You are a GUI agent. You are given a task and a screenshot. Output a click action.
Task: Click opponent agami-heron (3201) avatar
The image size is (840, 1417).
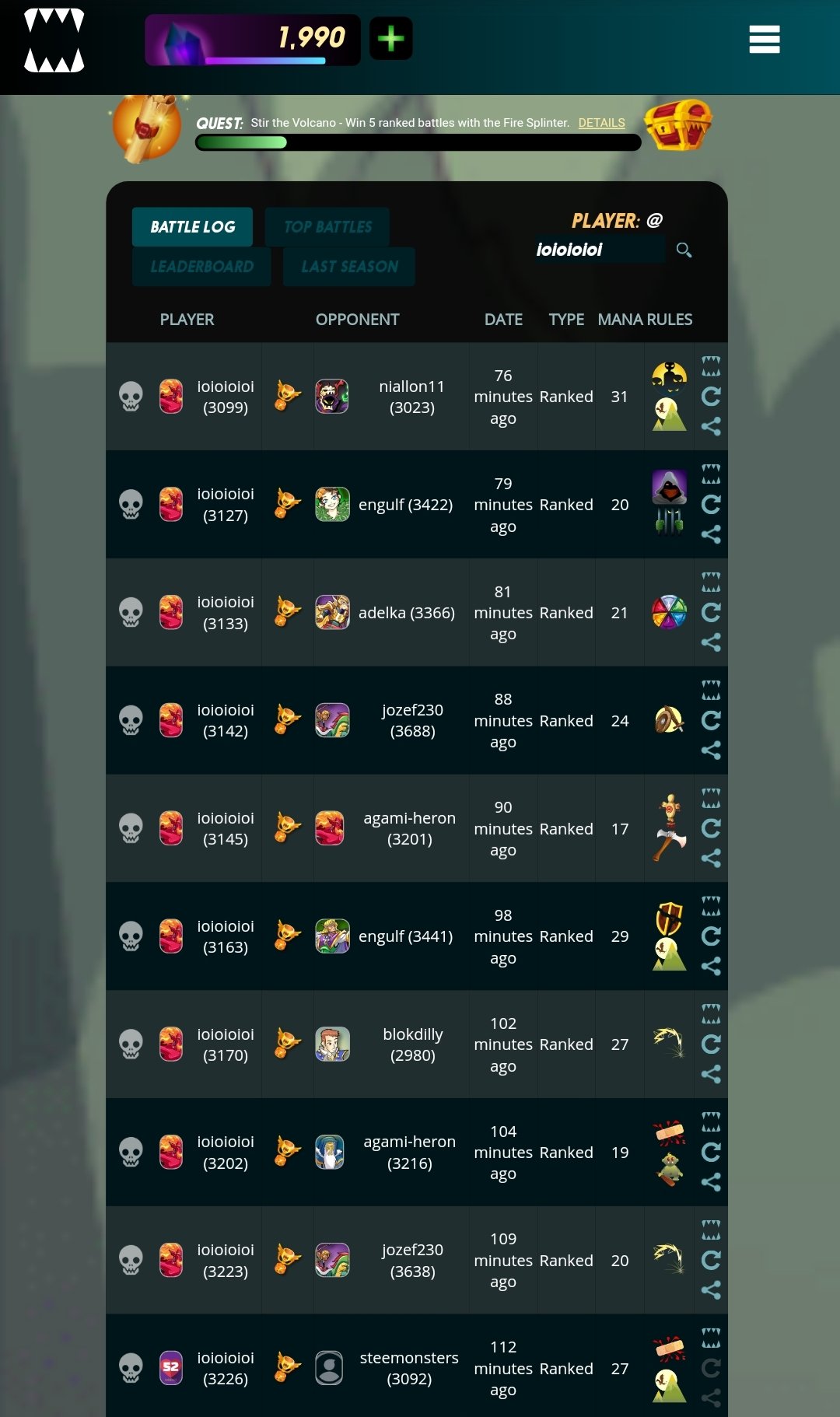click(x=330, y=828)
